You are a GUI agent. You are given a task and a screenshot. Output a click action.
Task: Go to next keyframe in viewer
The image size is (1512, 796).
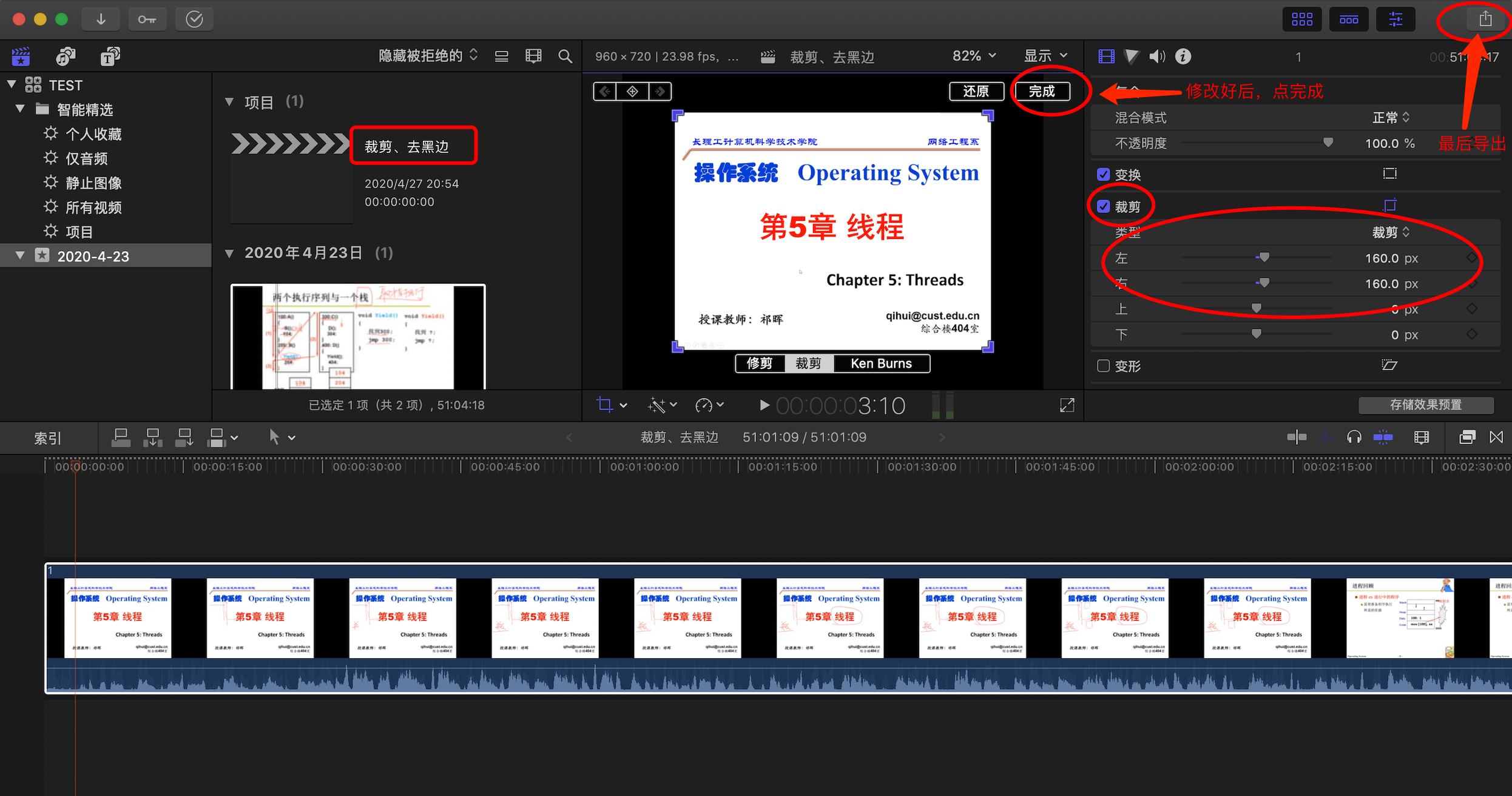coord(660,91)
